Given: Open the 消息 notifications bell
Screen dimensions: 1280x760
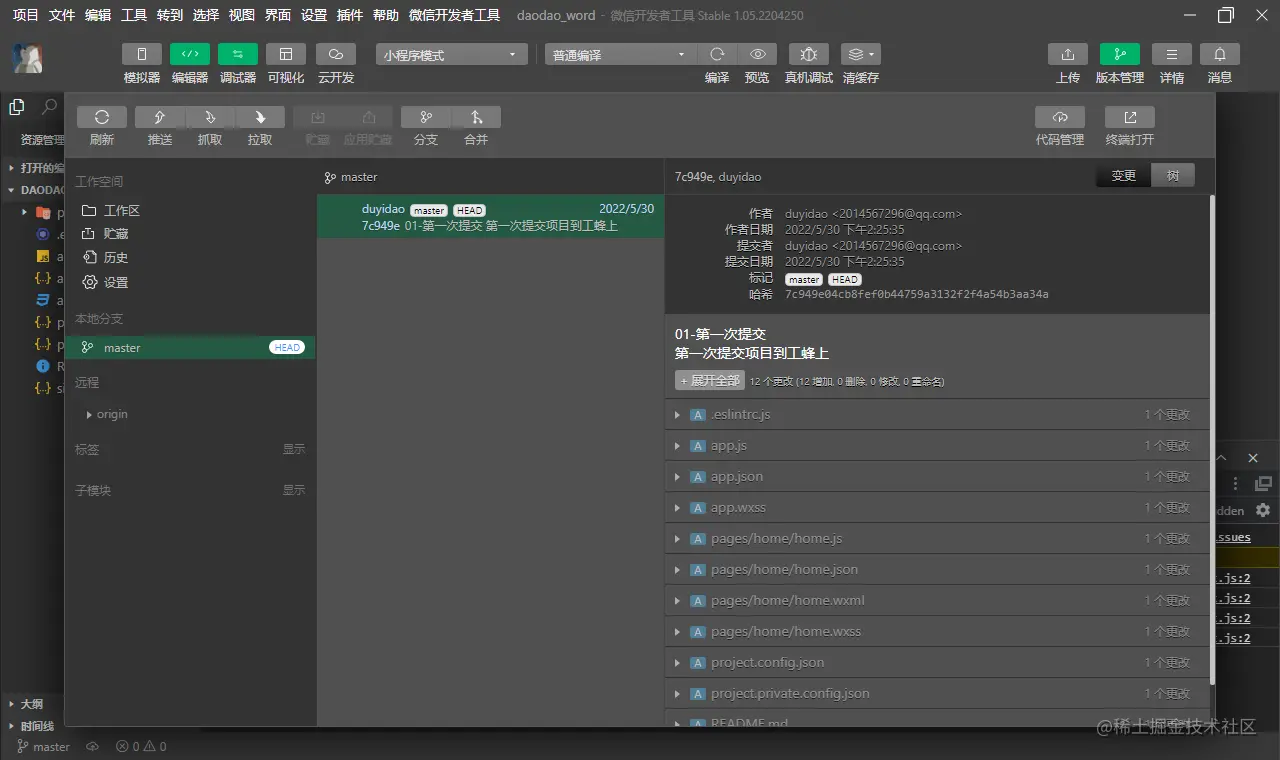Looking at the screenshot, I should (1220, 54).
